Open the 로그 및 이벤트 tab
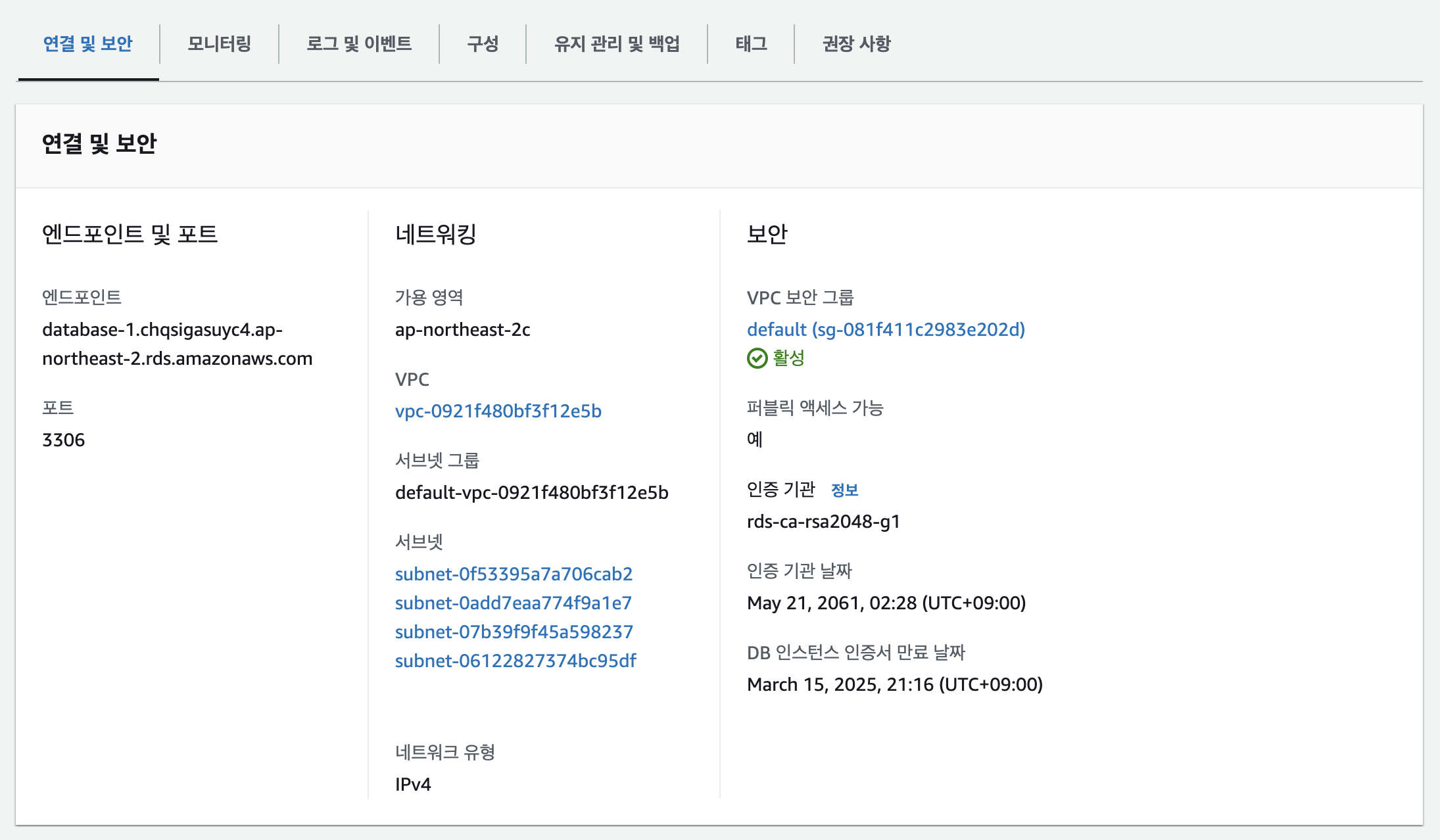Viewport: 1440px width, 840px height. click(358, 44)
